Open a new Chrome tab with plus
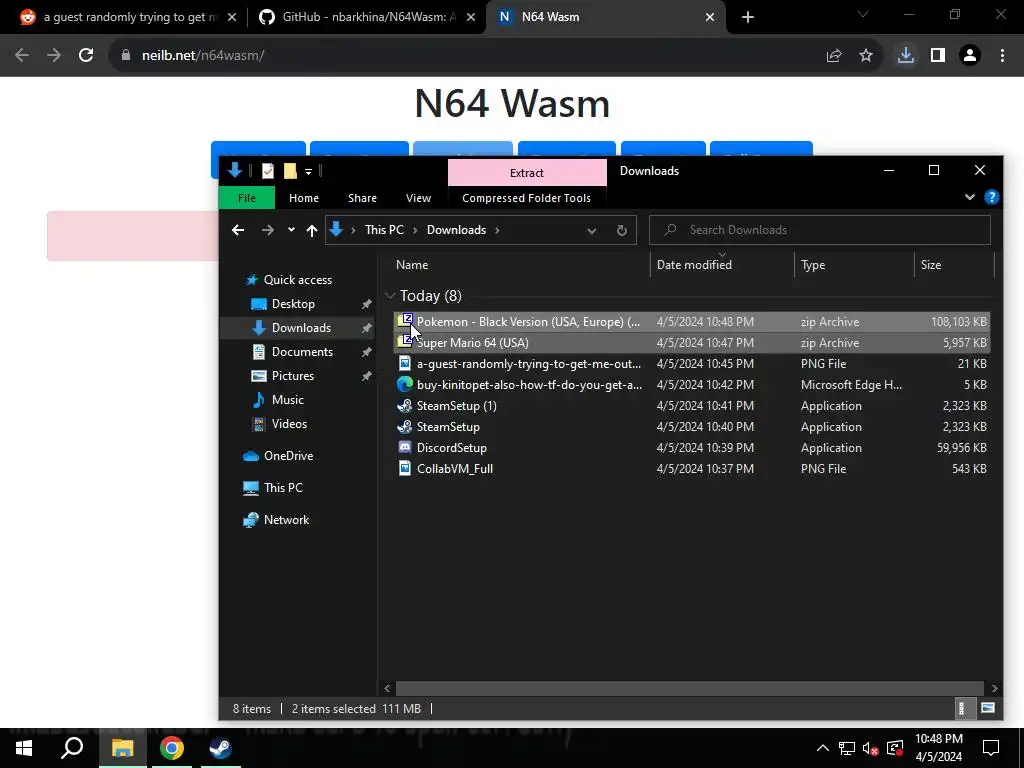The height and width of the screenshot is (768, 1024). (748, 17)
